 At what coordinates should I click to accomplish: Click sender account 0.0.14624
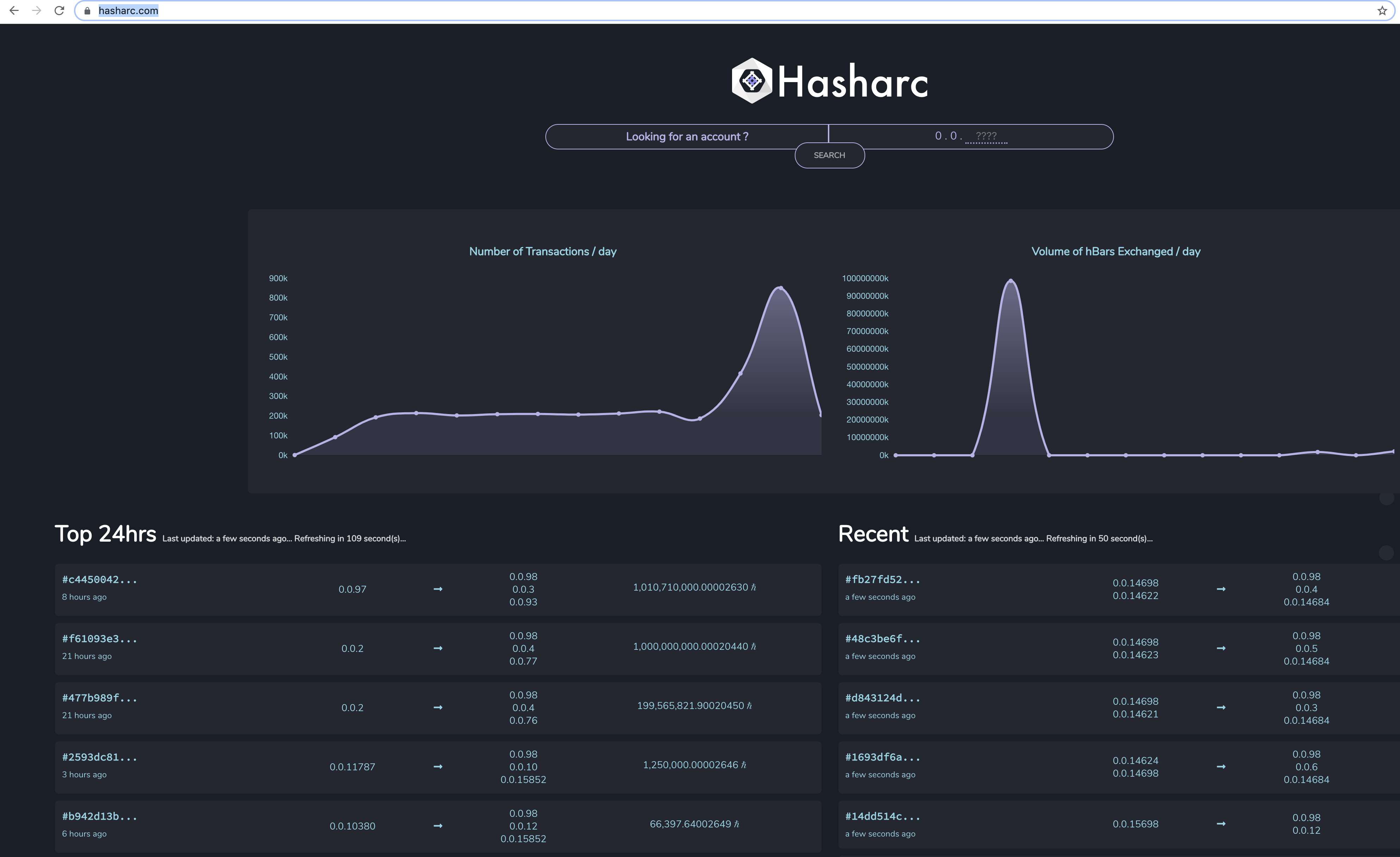[x=1135, y=760]
